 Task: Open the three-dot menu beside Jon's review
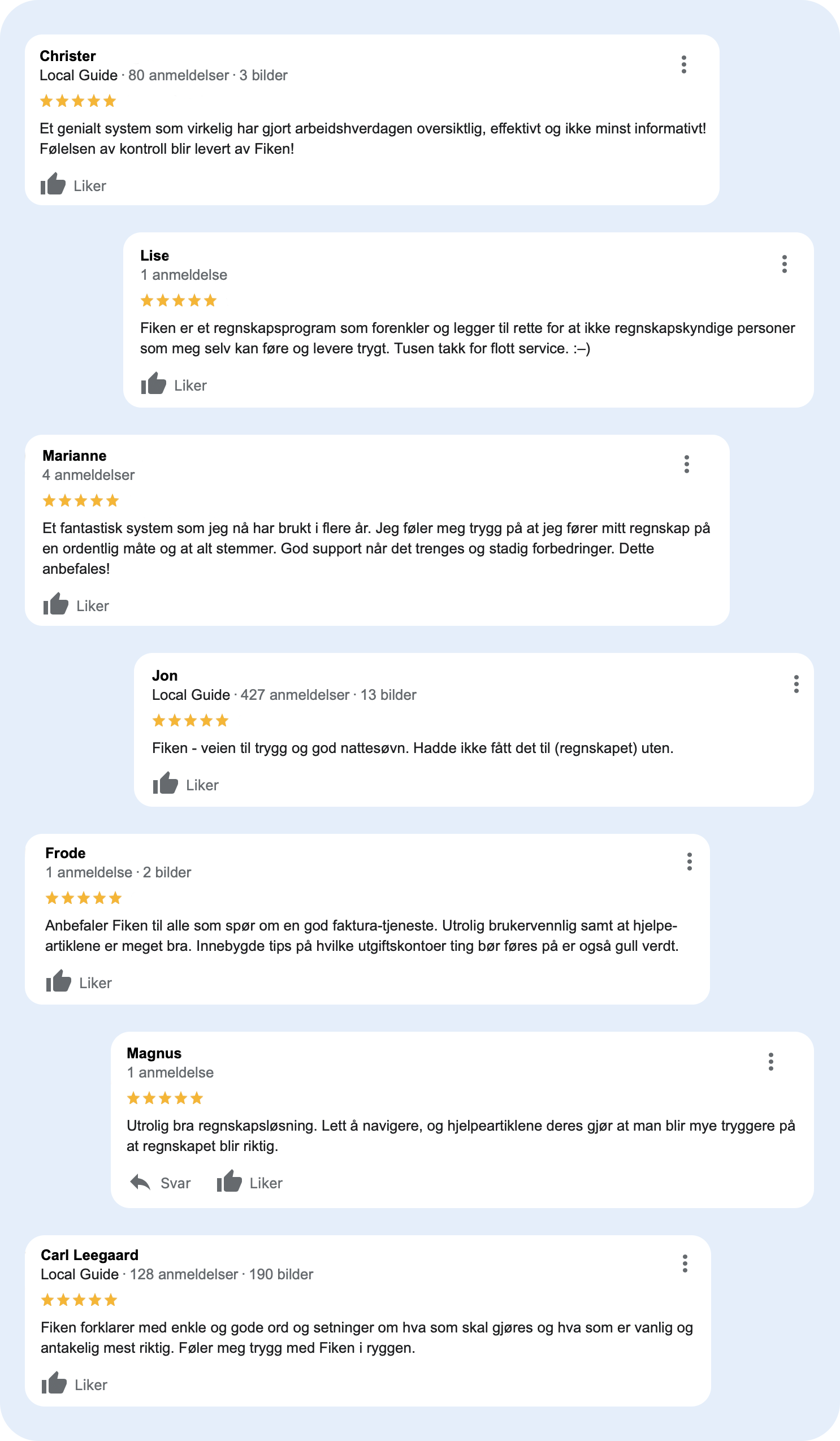click(x=795, y=683)
